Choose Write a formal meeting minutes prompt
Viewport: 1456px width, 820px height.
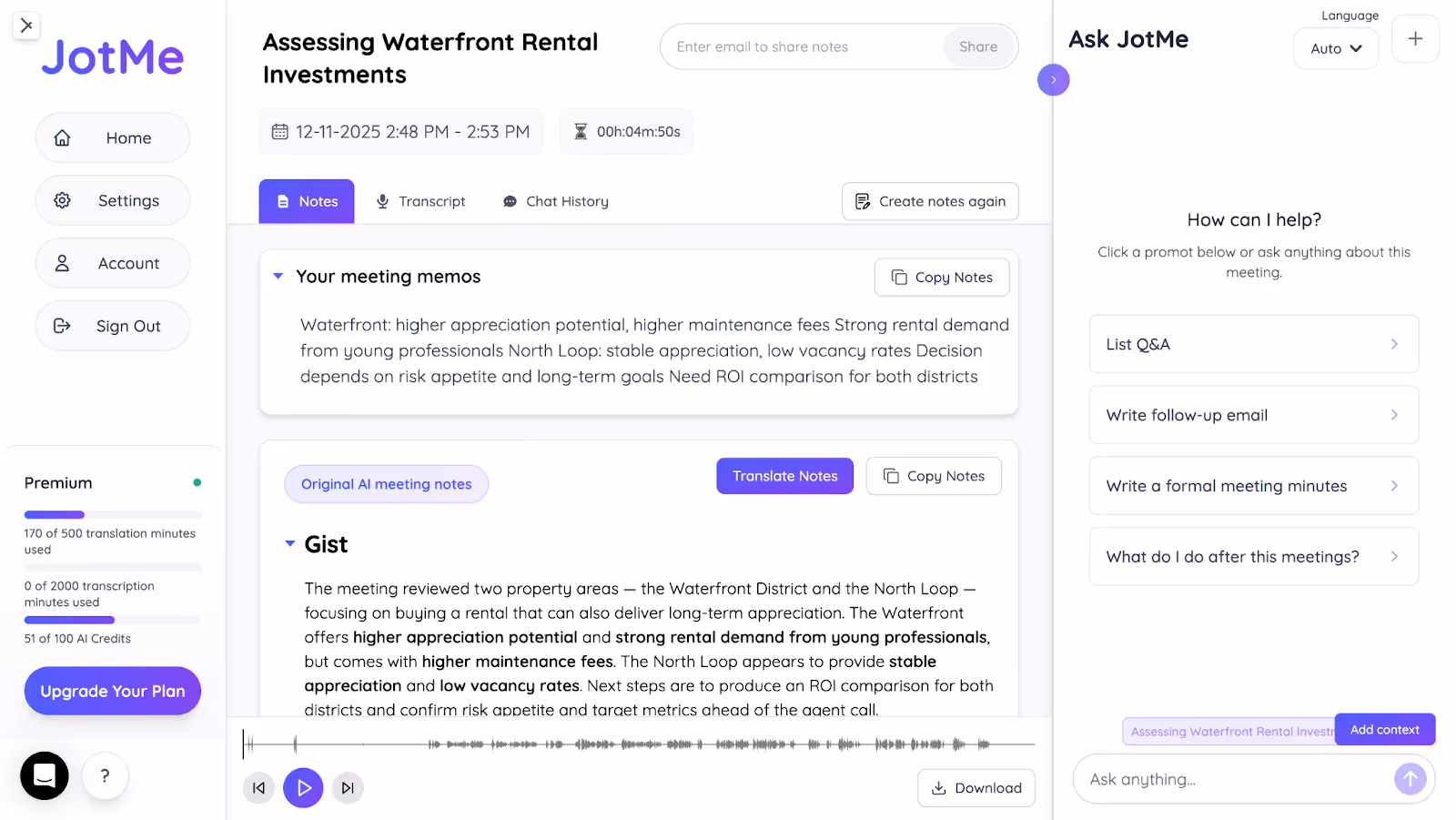tap(1254, 486)
